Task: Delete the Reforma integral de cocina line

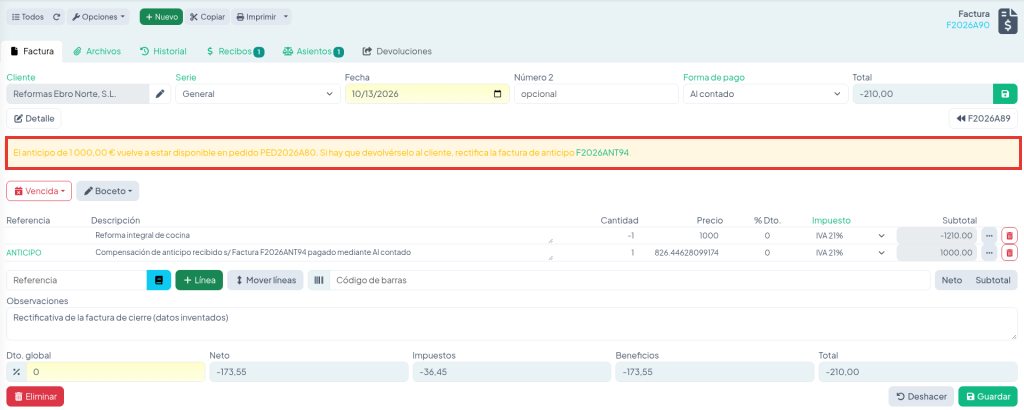Action: point(1009,235)
